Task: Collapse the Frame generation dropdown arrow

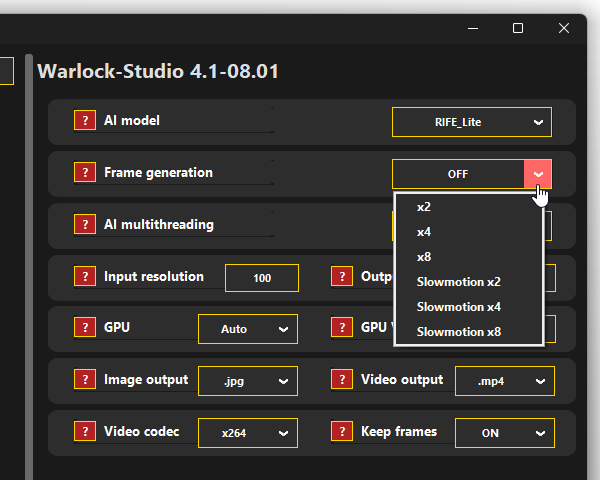Action: (x=538, y=174)
